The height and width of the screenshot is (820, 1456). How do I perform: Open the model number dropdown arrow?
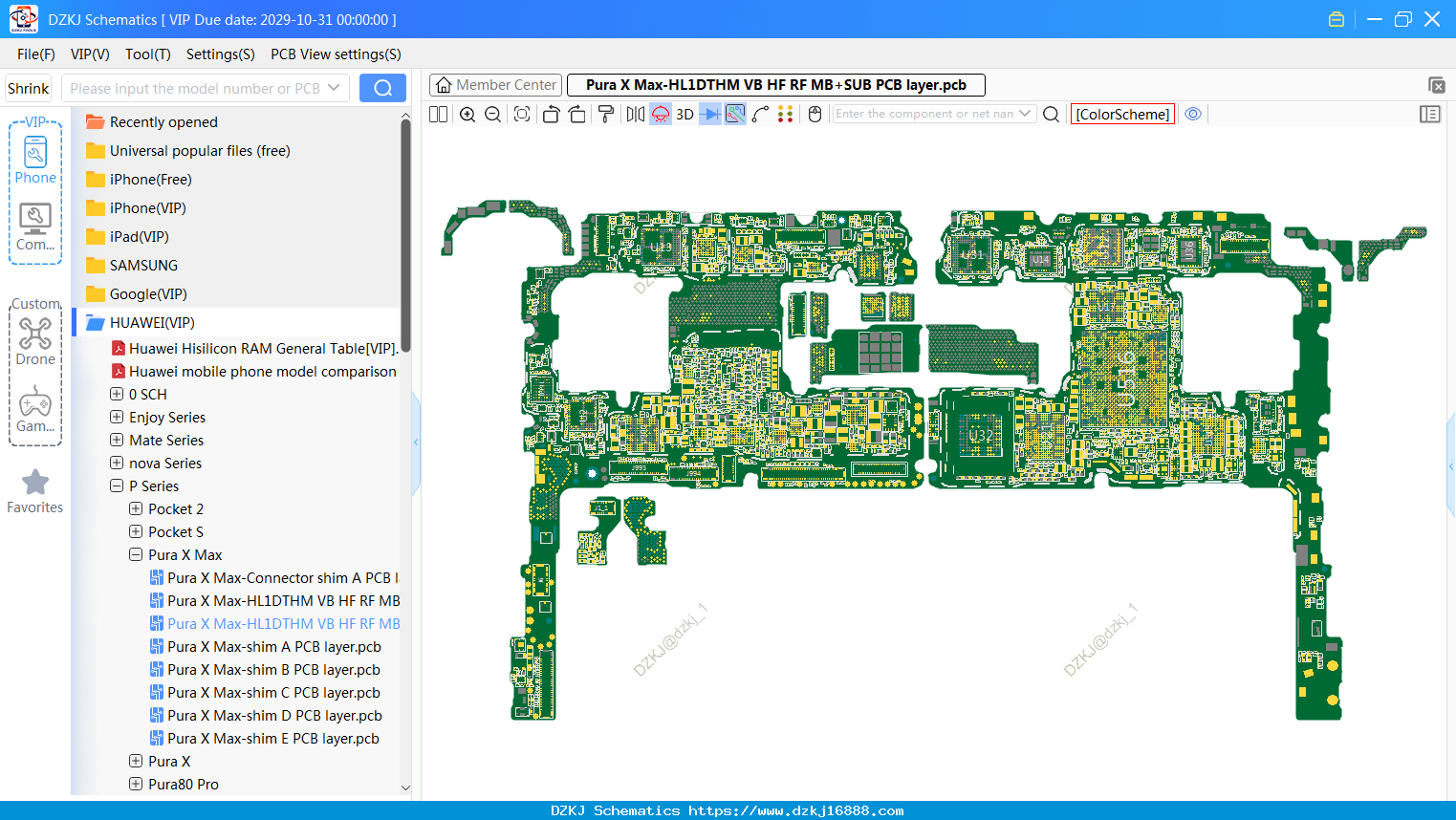tap(334, 88)
